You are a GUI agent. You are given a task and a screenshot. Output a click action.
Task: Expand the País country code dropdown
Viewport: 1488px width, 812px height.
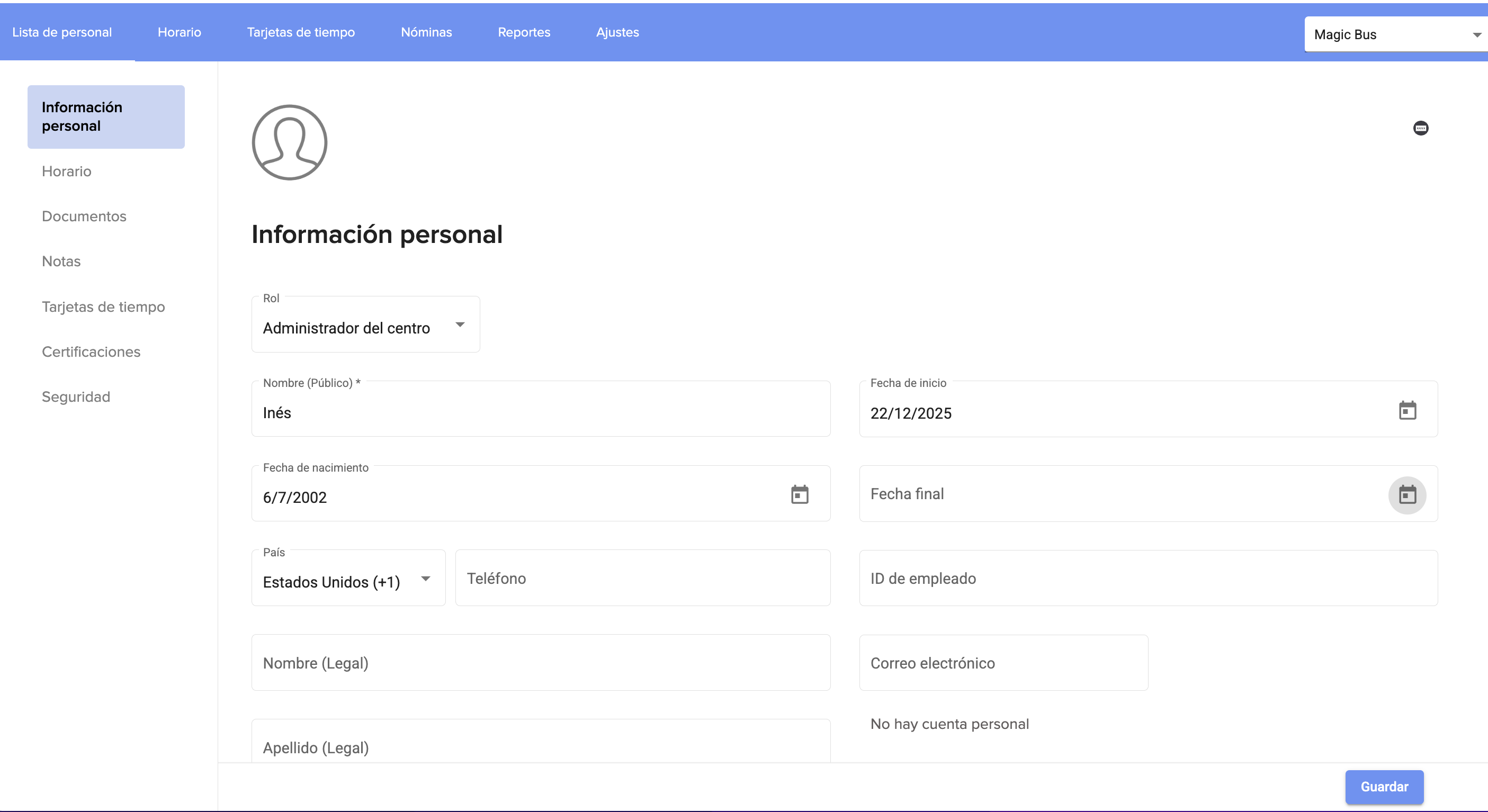pyautogui.click(x=348, y=579)
